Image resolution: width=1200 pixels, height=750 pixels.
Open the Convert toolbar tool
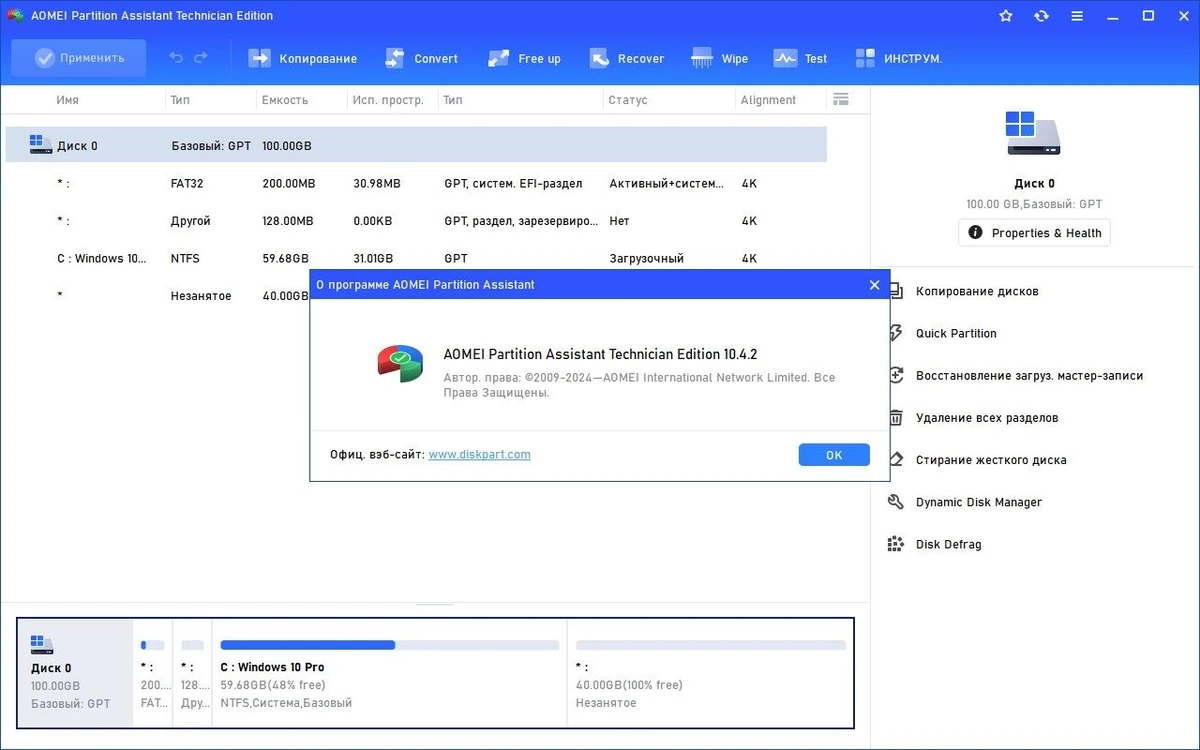421,58
